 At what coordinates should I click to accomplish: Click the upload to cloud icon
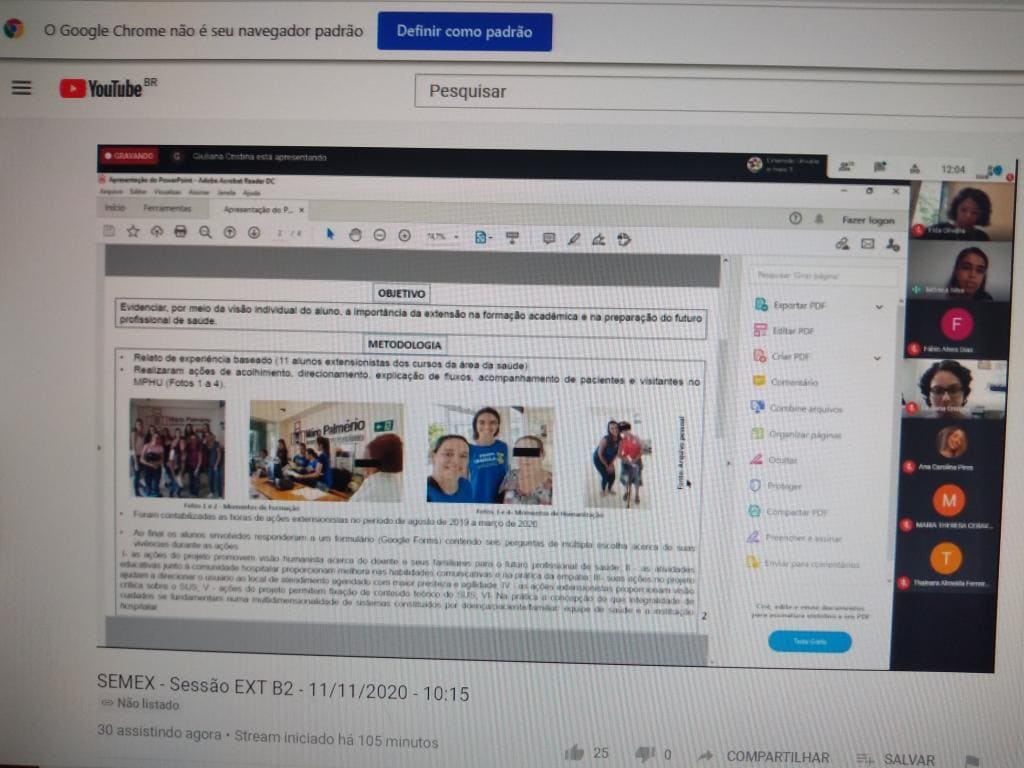[x=157, y=231]
